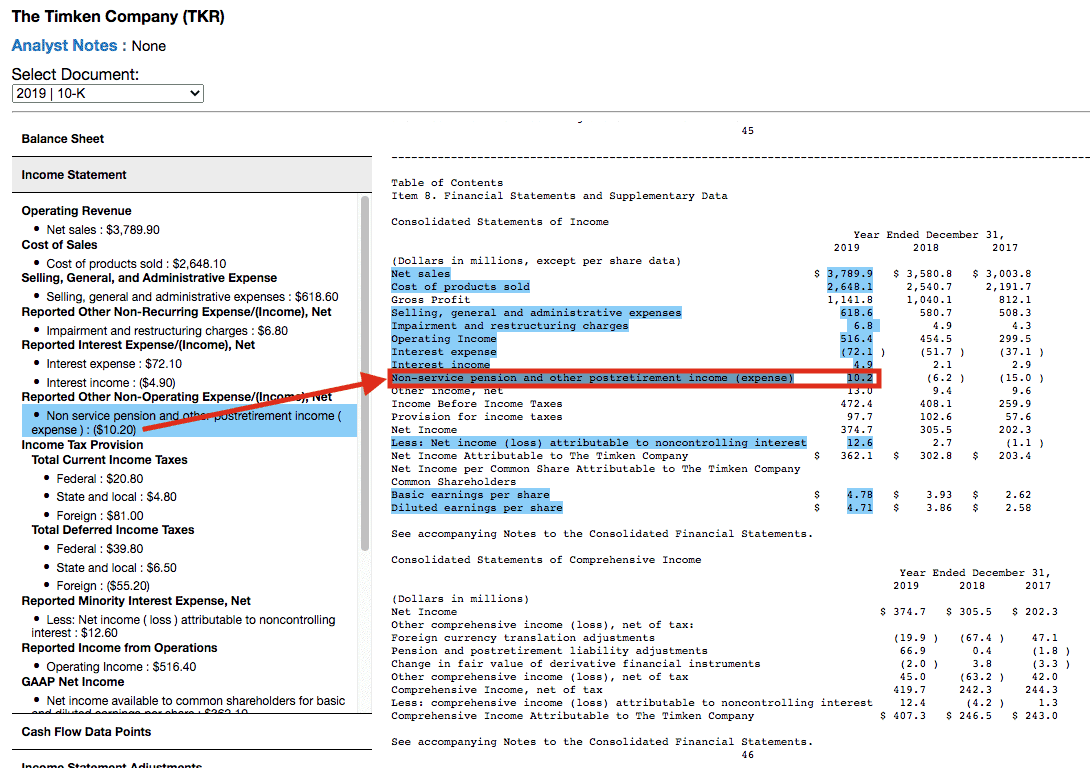Image resolution: width=1090 pixels, height=768 pixels.
Task: Select 'Operating Income : $516.40' data point
Action: point(121,667)
